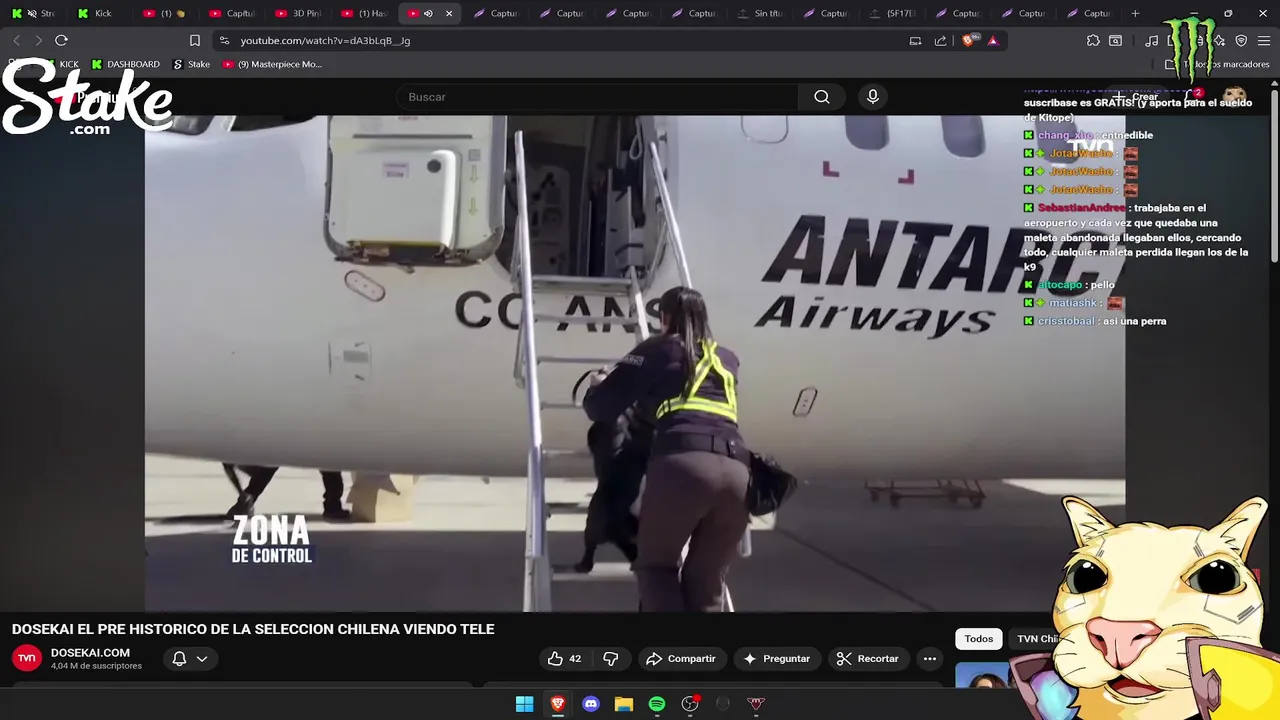1280x720 pixels.
Task: Reload the YouTube page
Action: [61, 40]
